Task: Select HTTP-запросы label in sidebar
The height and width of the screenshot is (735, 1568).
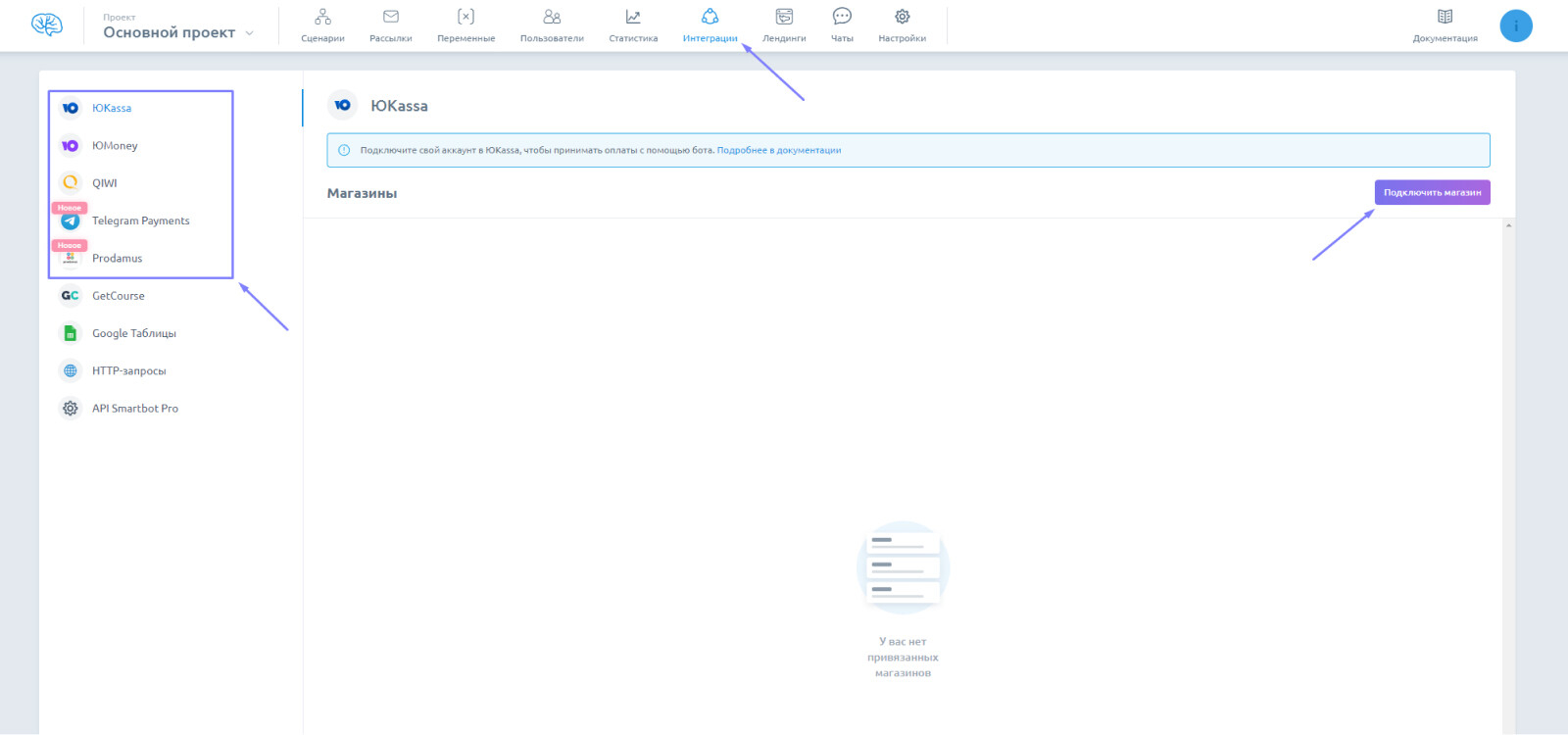Action: pyautogui.click(x=129, y=370)
